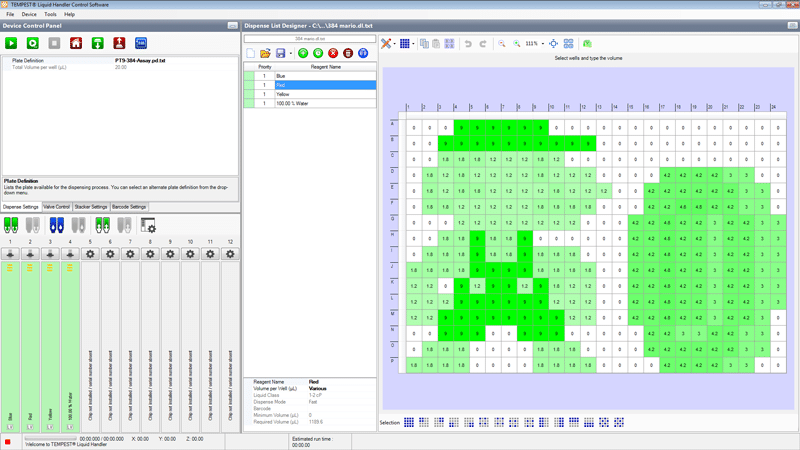The image size is (800, 450).
Task: Click the undo arrow in plate toolbar
Action: click(468, 44)
